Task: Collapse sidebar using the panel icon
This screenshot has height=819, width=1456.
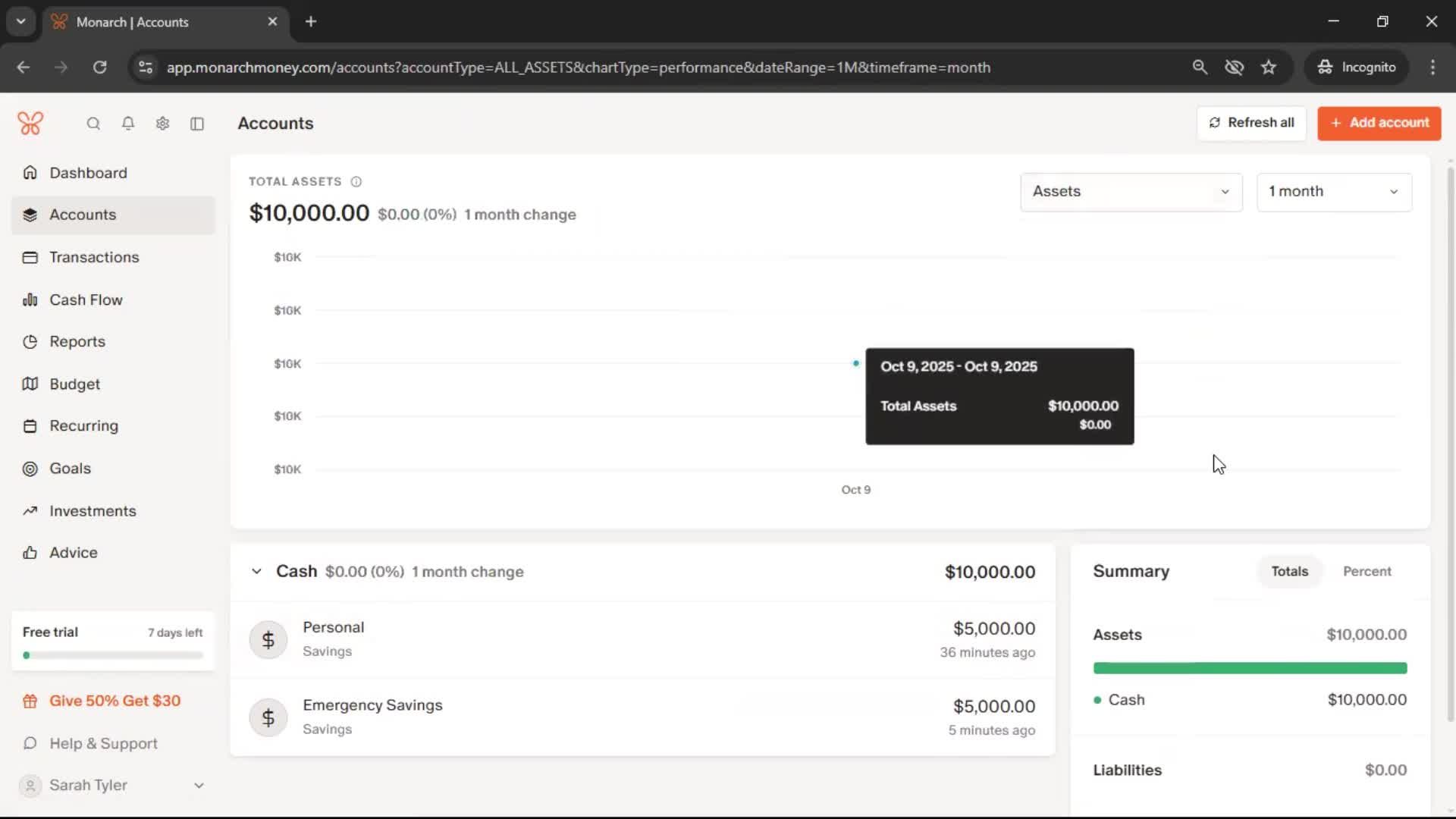Action: (197, 124)
